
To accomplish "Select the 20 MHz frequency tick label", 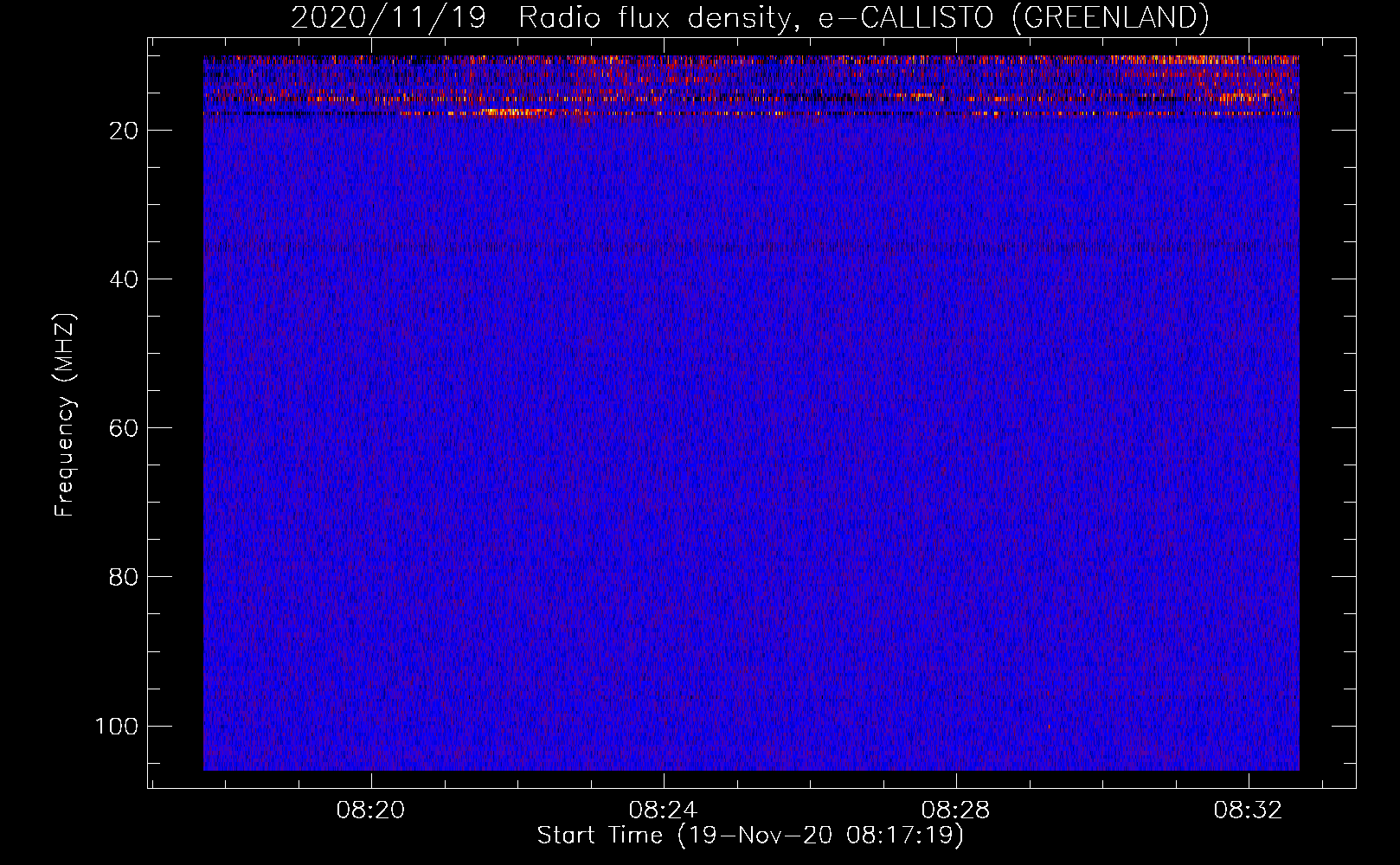I will coord(124,131).
